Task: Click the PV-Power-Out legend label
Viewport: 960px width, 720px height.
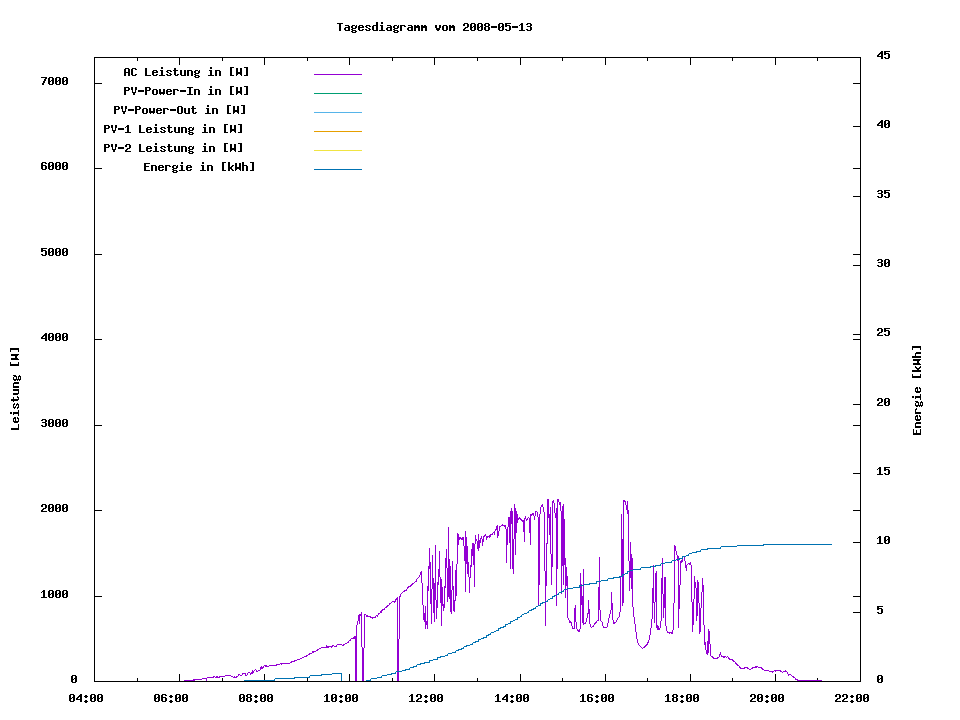Action: click(x=180, y=110)
